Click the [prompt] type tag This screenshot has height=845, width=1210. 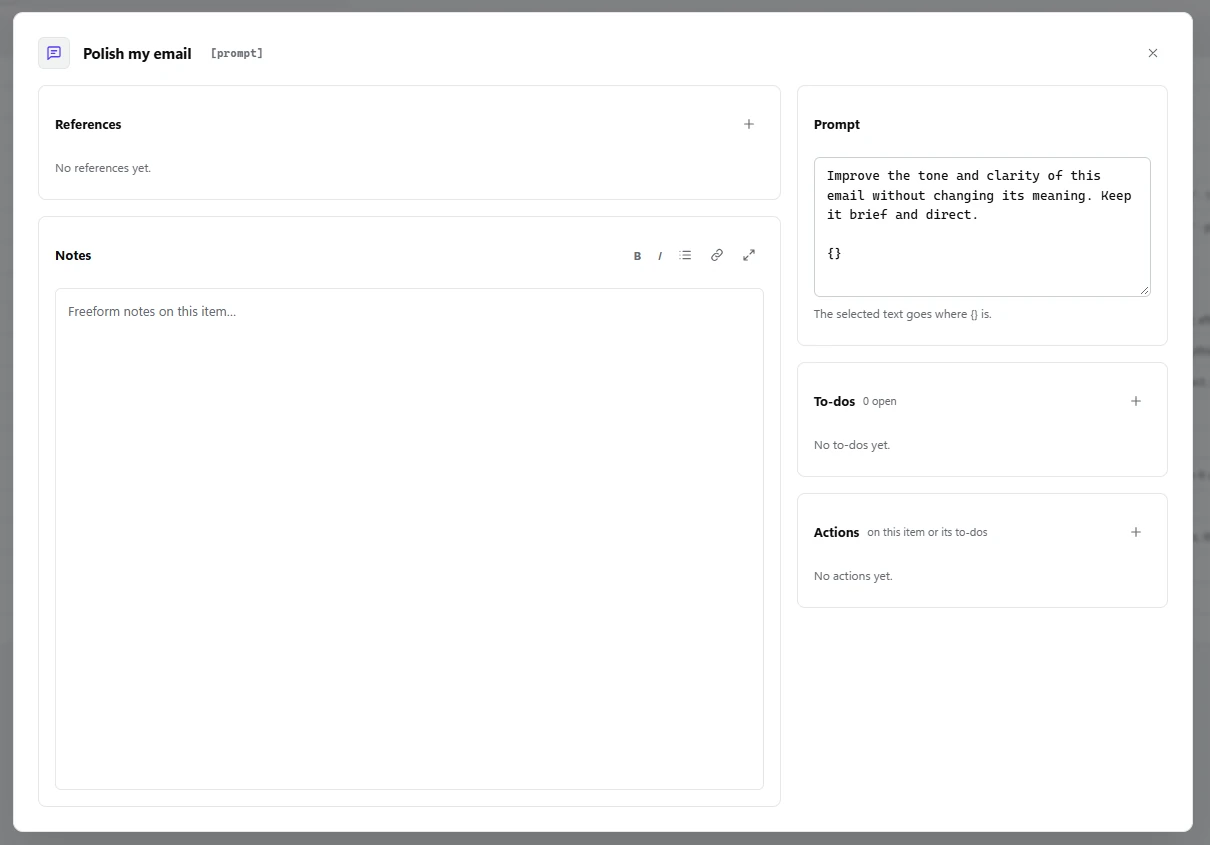click(x=237, y=53)
